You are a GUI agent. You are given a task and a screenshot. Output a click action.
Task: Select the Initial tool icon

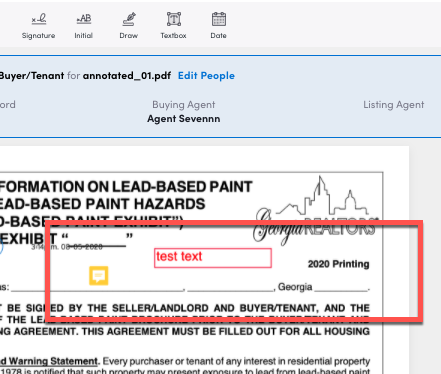pos(84,19)
